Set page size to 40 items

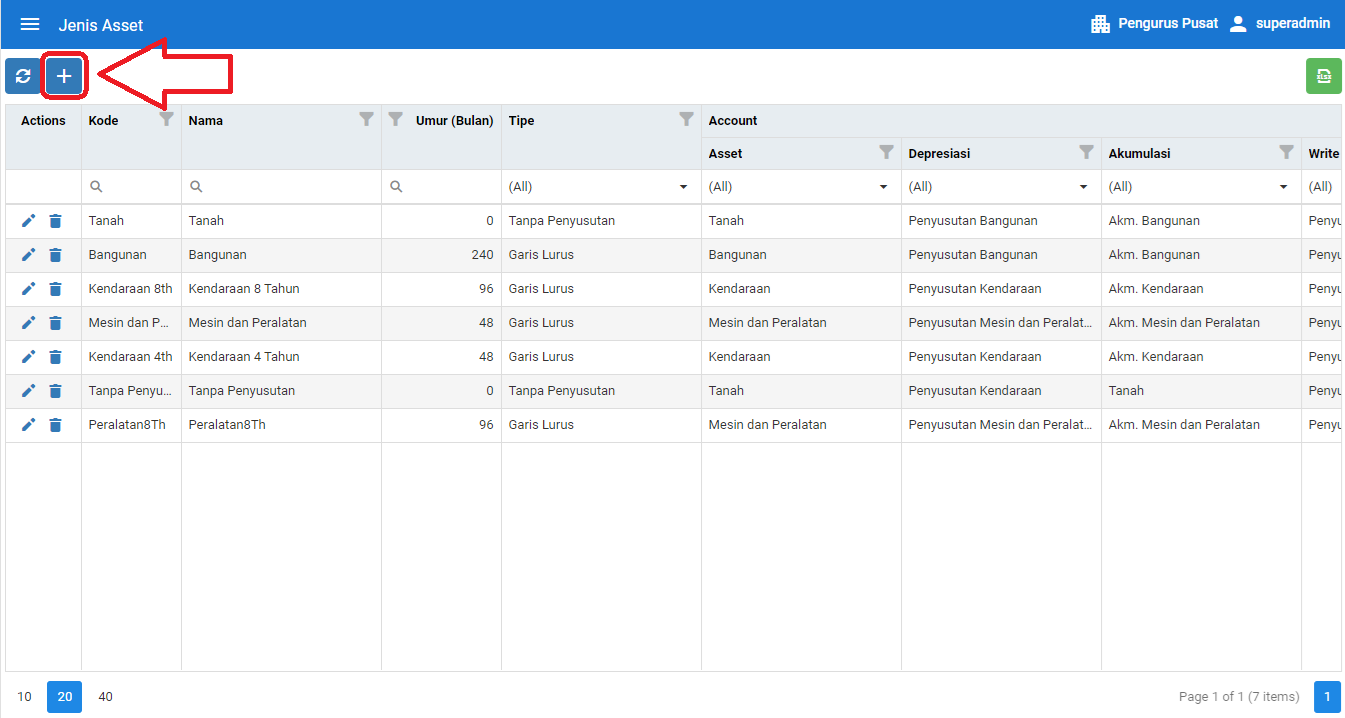pyautogui.click(x=105, y=697)
